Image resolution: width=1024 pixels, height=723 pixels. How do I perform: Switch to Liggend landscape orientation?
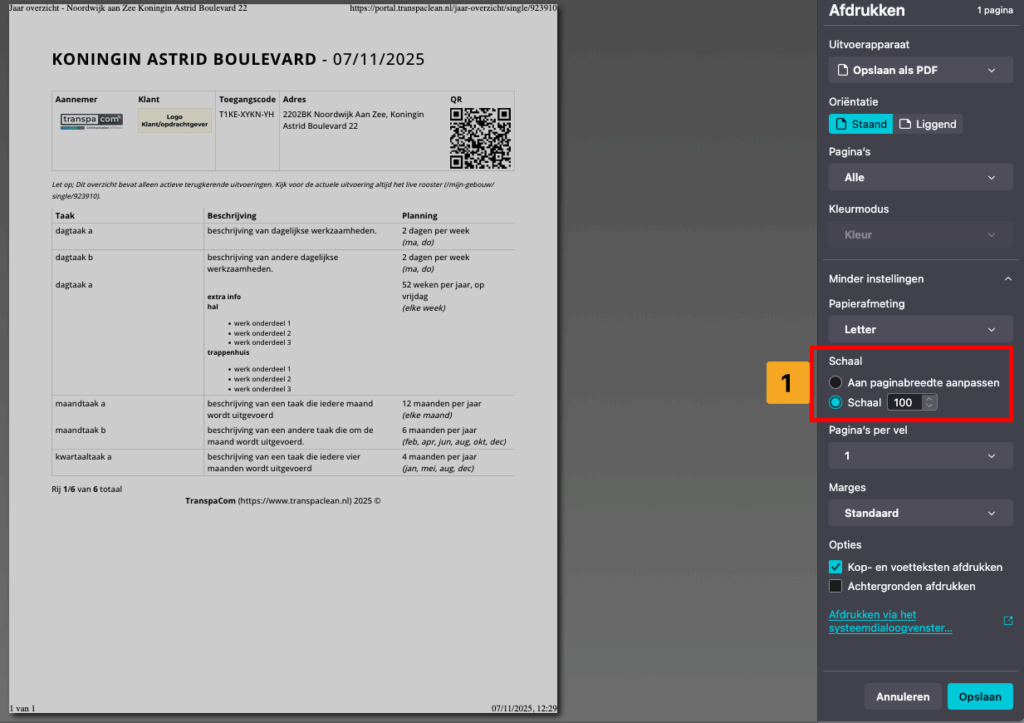tap(928, 124)
